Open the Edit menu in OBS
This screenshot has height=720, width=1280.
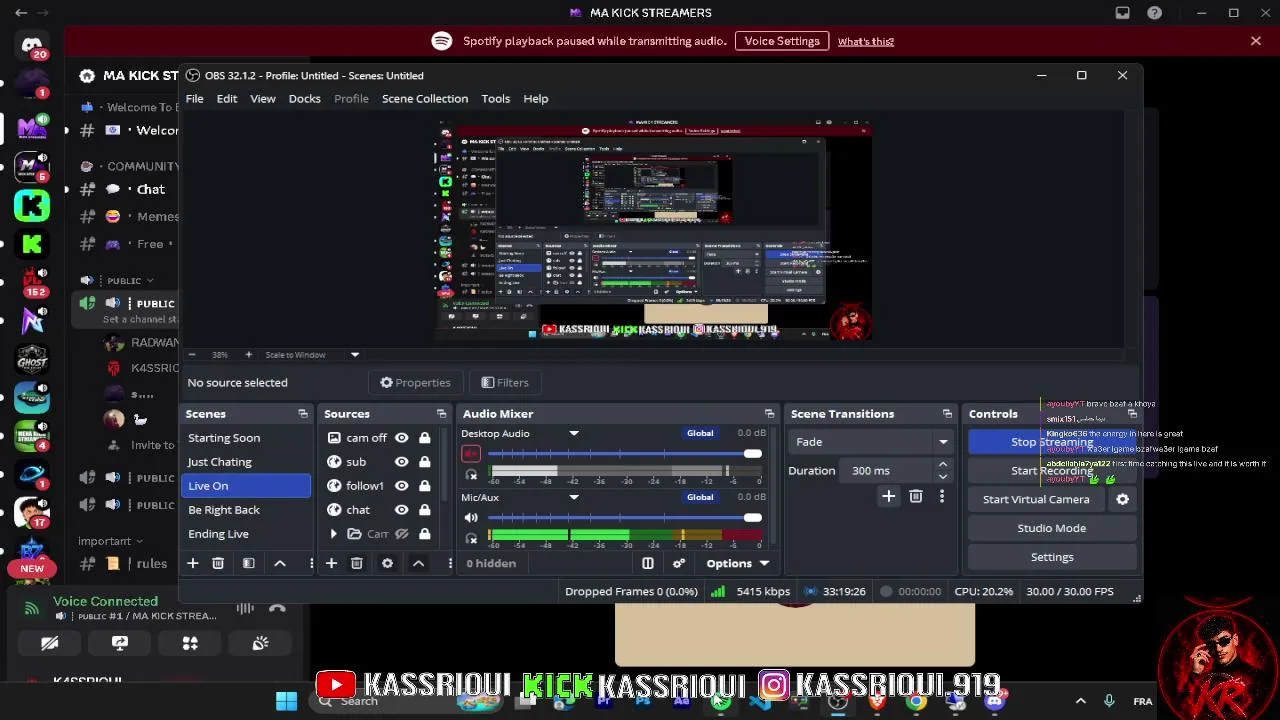227,99
